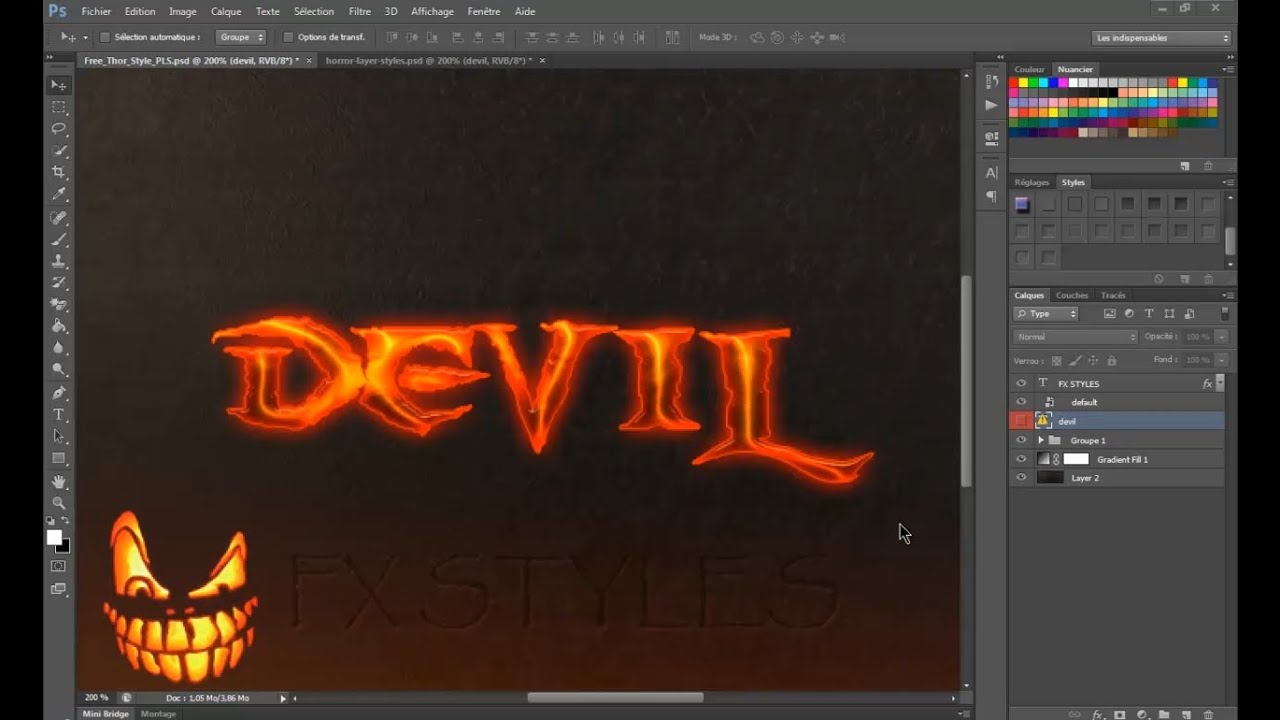Select the Horizontal Type tool
Screen dimensions: 1280x720
pos(59,415)
